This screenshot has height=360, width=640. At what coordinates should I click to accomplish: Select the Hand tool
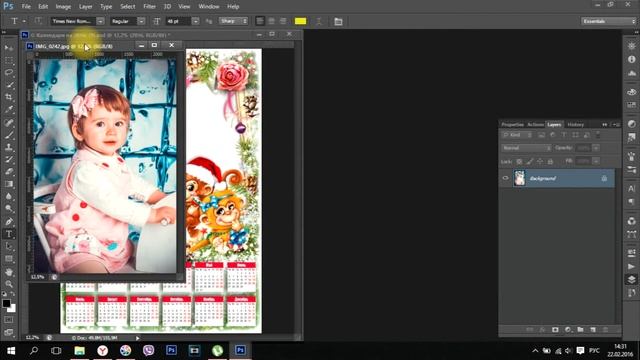[9, 271]
